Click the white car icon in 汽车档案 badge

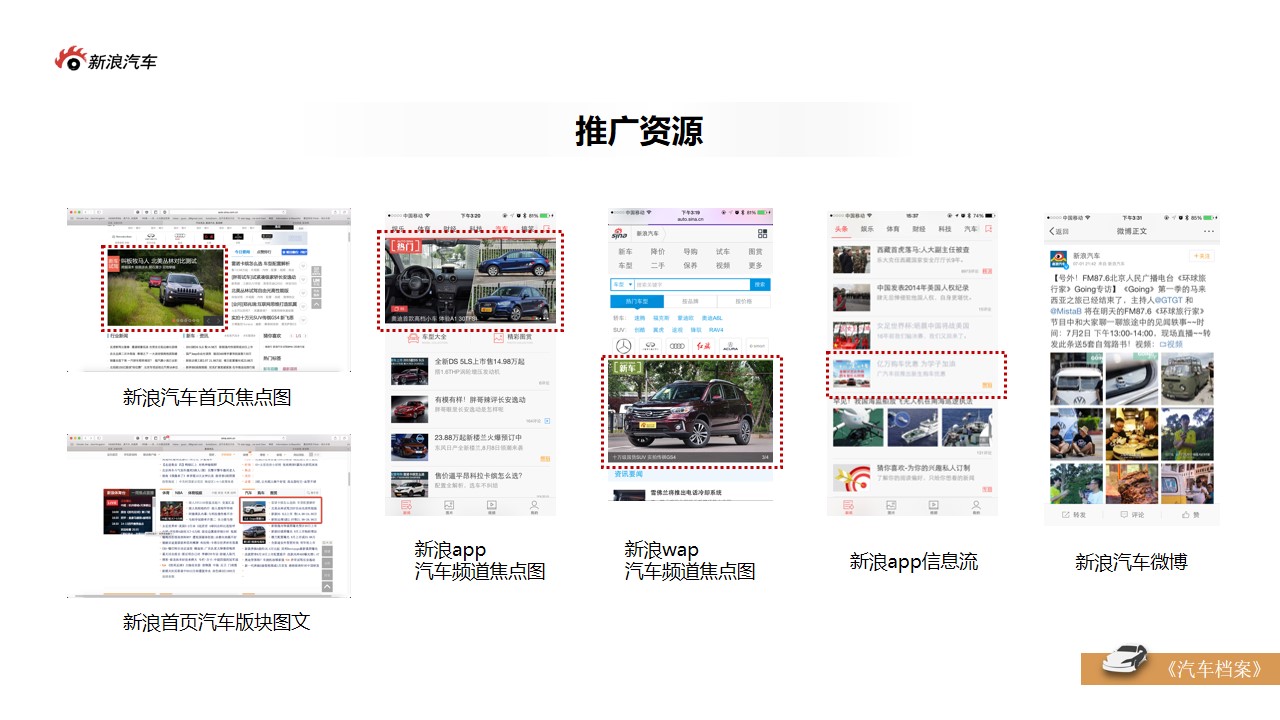click(1125, 659)
